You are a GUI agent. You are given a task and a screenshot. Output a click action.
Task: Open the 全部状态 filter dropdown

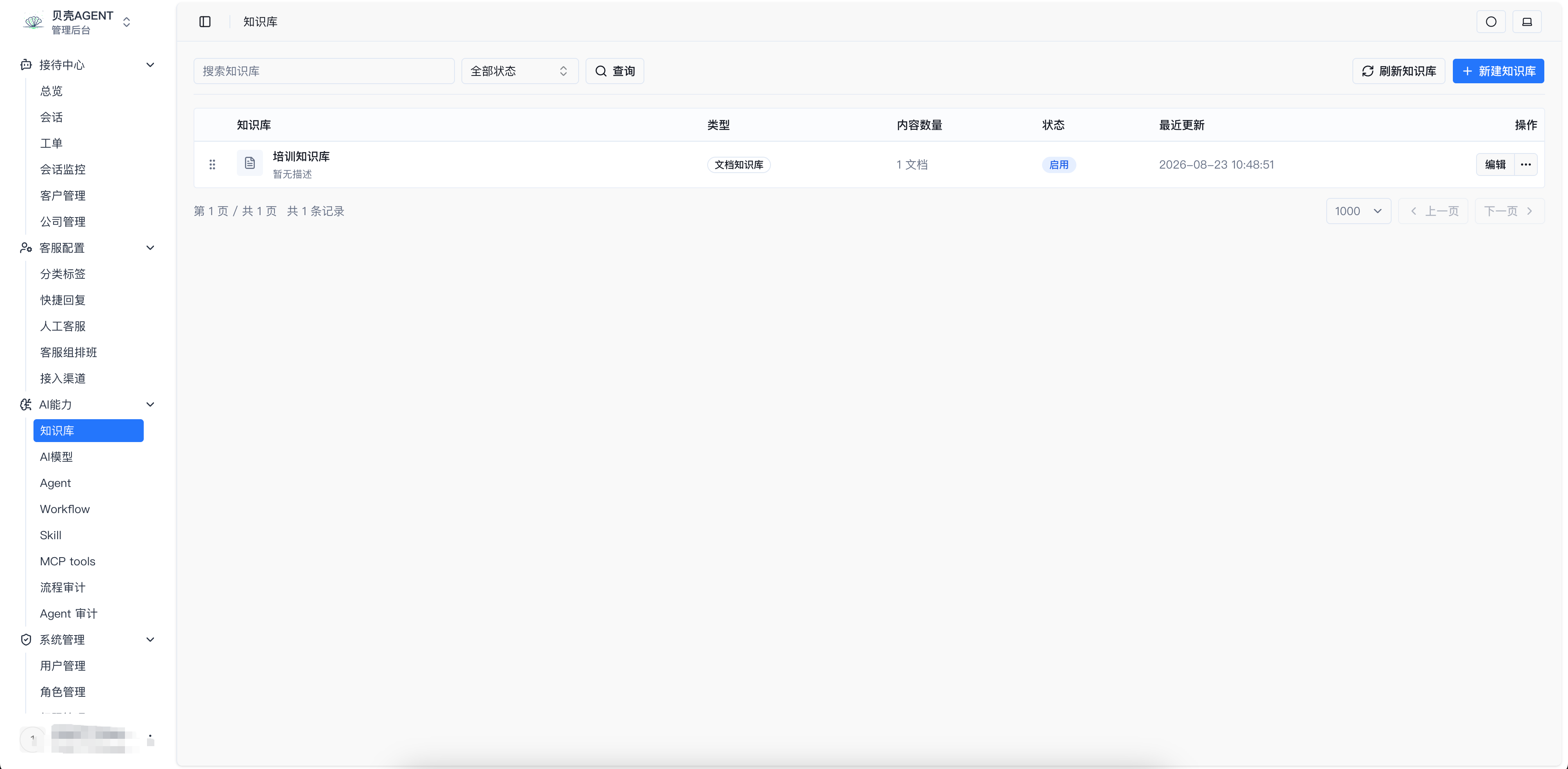[x=519, y=71]
